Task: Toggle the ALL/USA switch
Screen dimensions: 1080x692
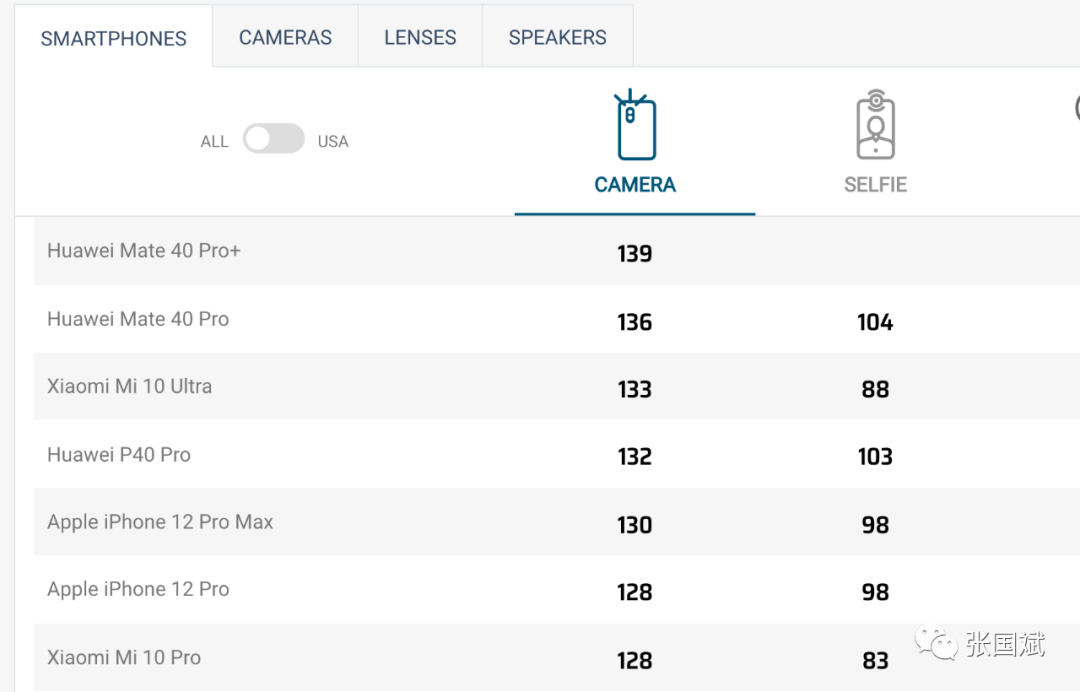Action: (x=274, y=139)
